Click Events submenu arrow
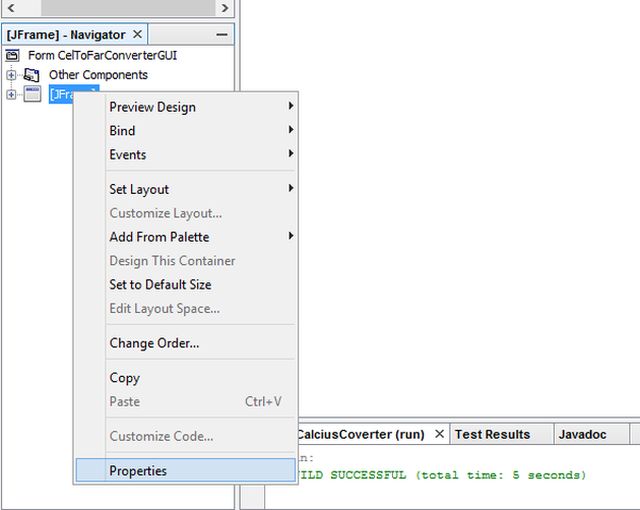This screenshot has width=640, height=510. (291, 153)
